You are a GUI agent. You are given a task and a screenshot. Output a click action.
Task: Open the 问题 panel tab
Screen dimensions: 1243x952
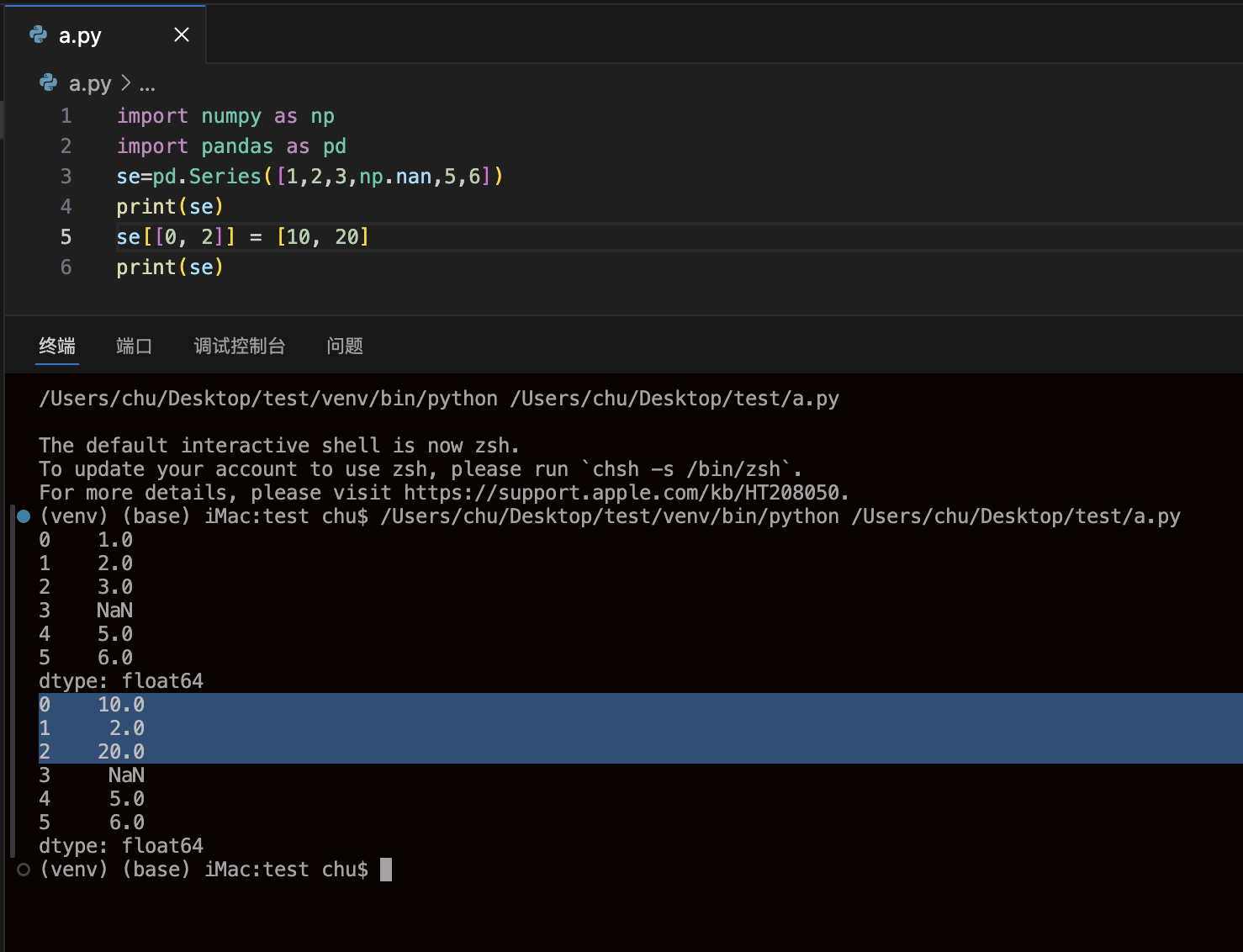tap(345, 346)
